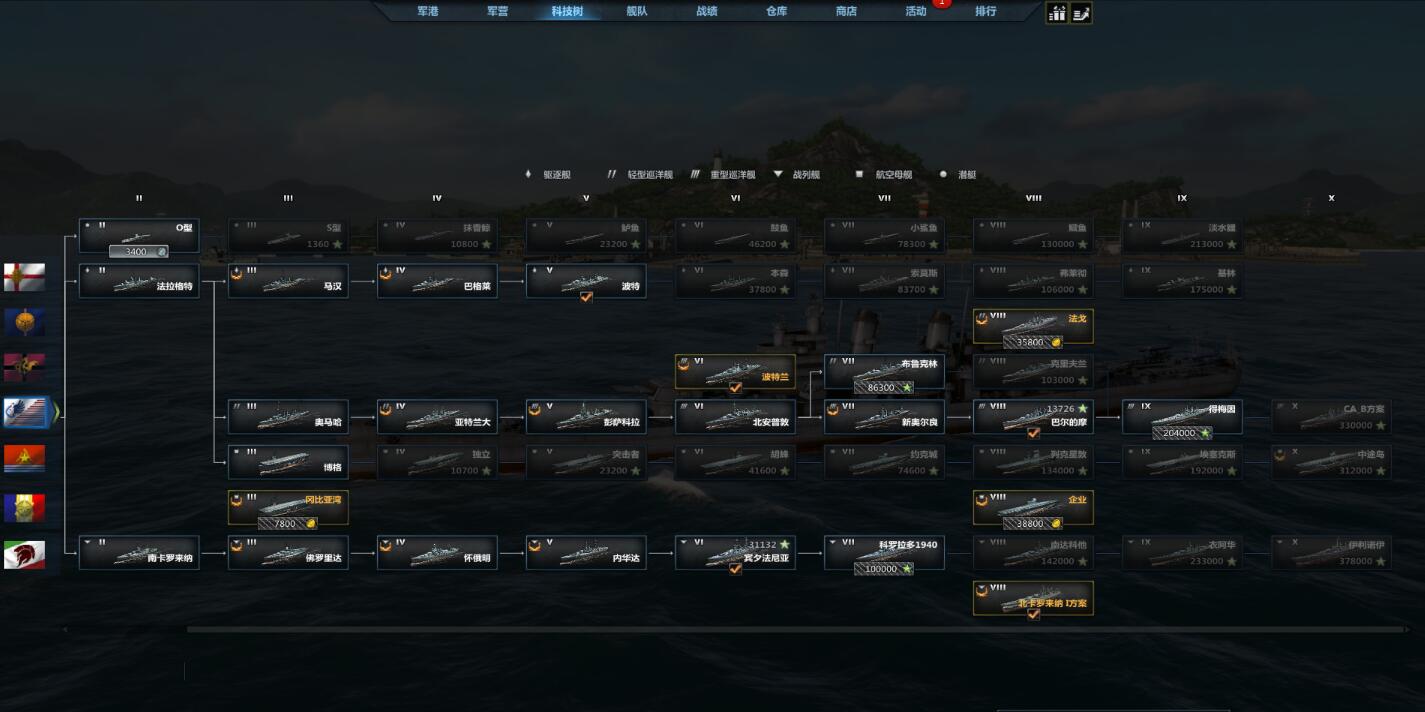Click the 204000 research cost under 得梅因
The width and height of the screenshot is (1425, 712).
pyautogui.click(x=1182, y=433)
